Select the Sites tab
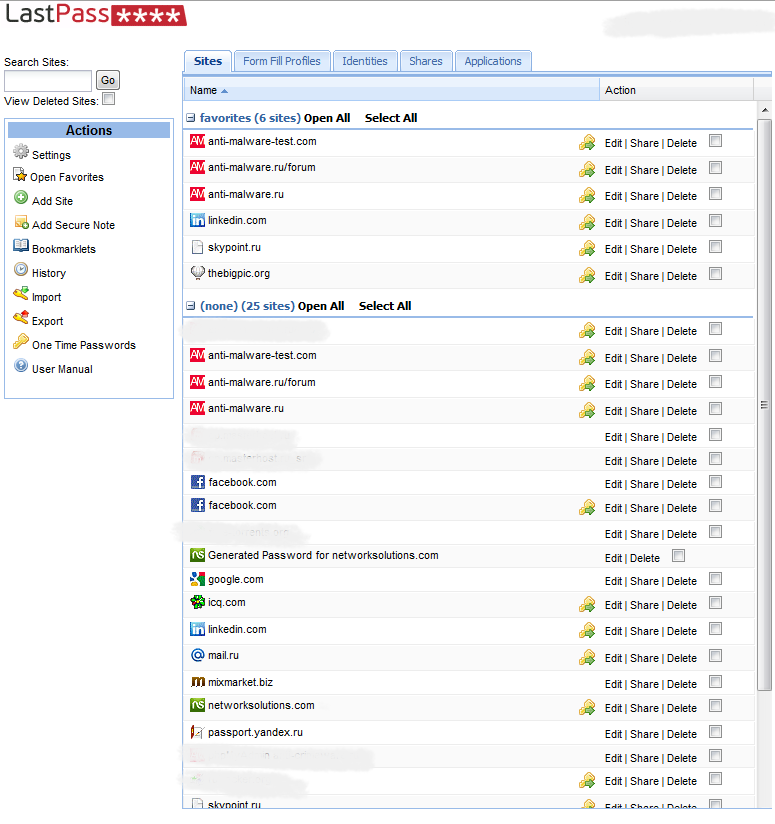Image resolution: width=775 pixels, height=824 pixels. (208, 61)
